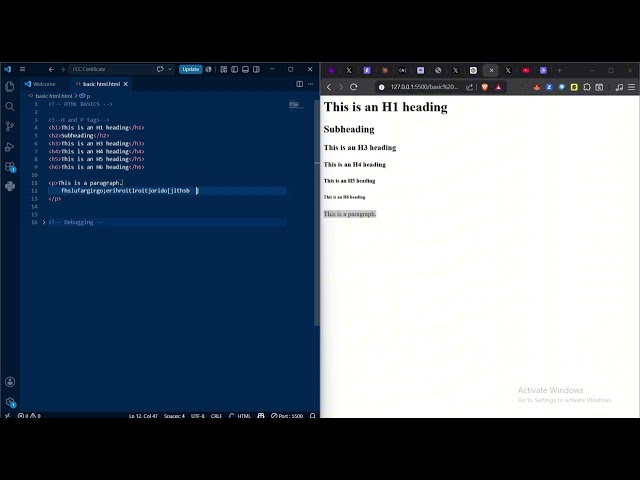Click the share icon in address bar
This screenshot has width=640, height=480.
[470, 87]
